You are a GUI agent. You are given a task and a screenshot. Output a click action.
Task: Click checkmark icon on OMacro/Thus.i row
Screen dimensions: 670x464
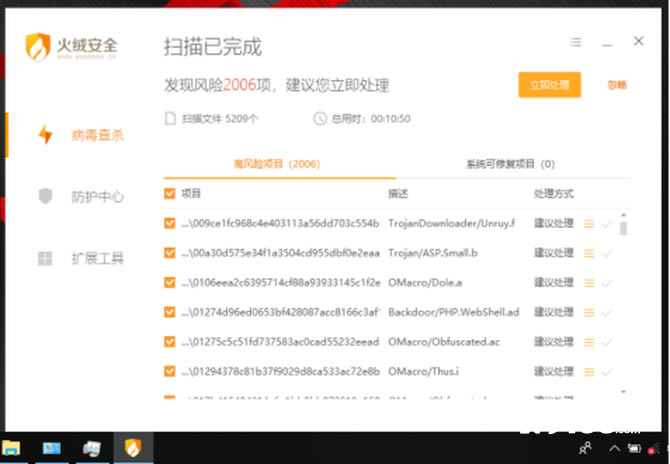pyautogui.click(x=607, y=372)
